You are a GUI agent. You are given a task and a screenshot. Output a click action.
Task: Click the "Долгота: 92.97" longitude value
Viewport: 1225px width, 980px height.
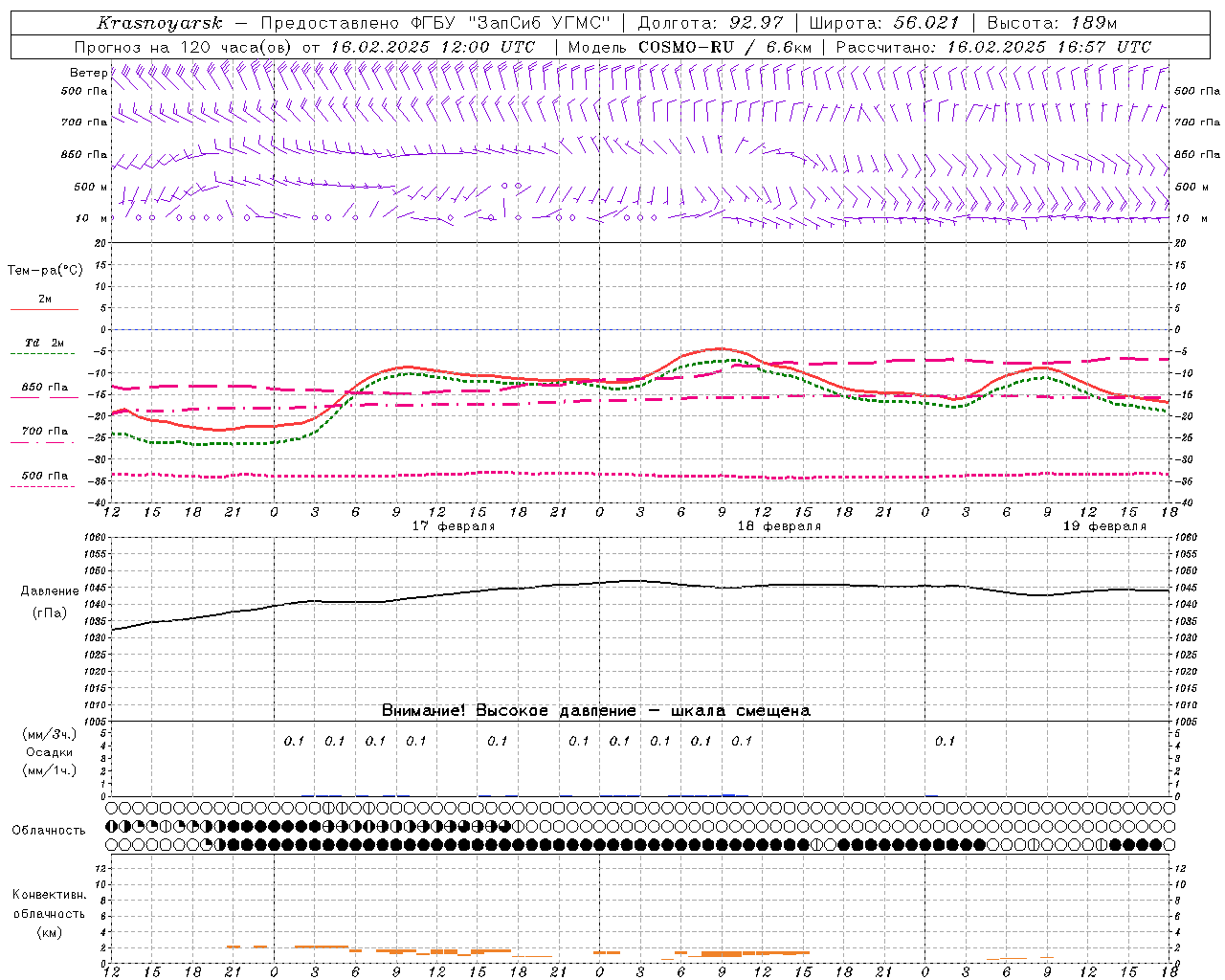tap(710, 23)
